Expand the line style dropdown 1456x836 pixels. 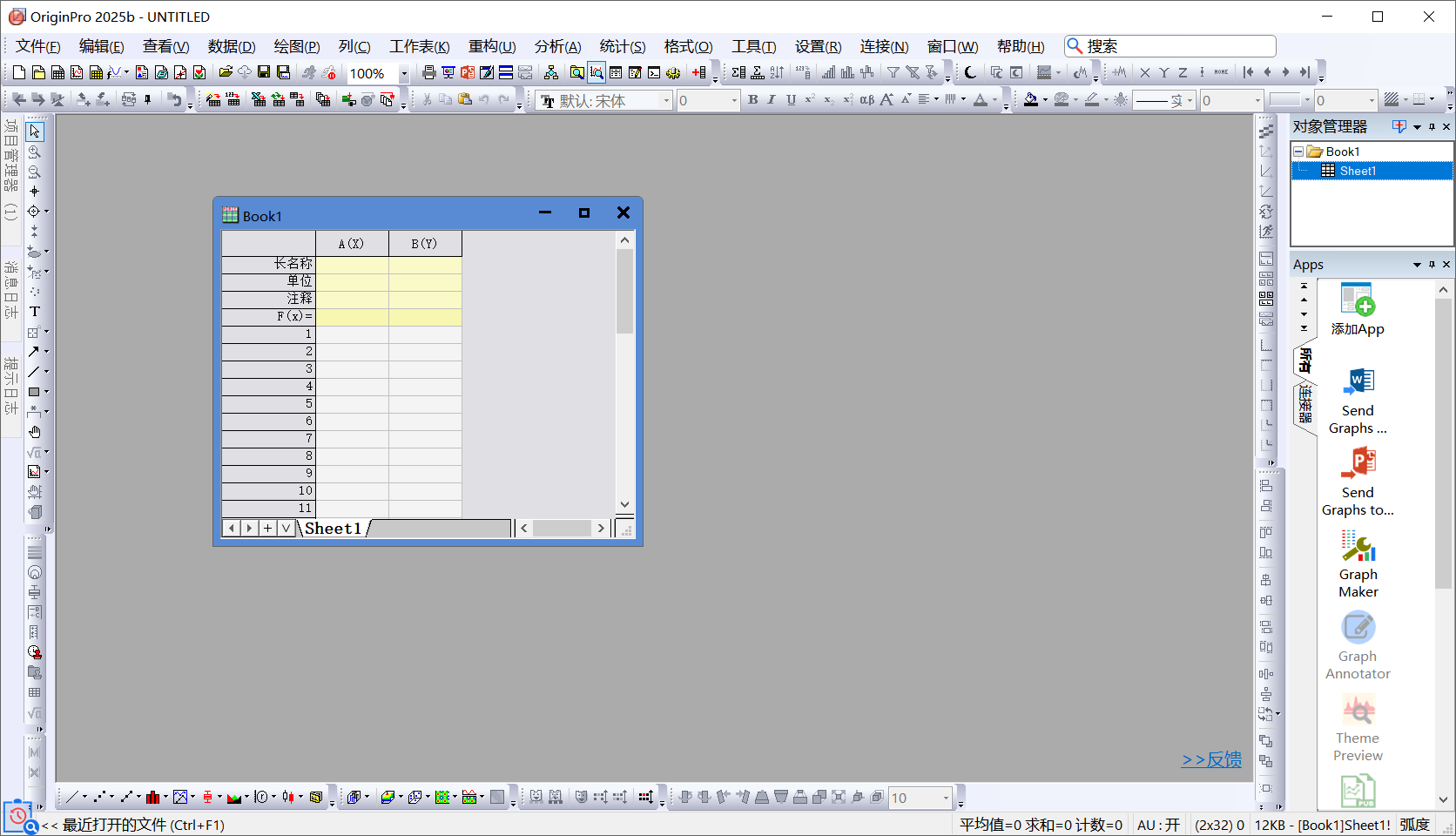[x=1190, y=101]
